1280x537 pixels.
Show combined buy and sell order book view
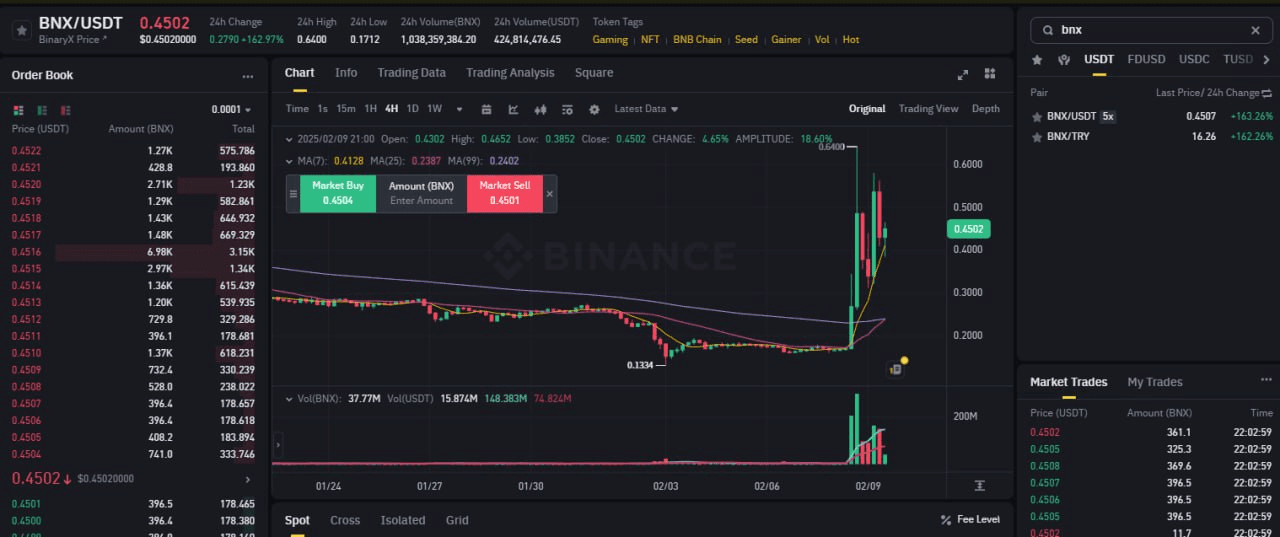point(18,110)
